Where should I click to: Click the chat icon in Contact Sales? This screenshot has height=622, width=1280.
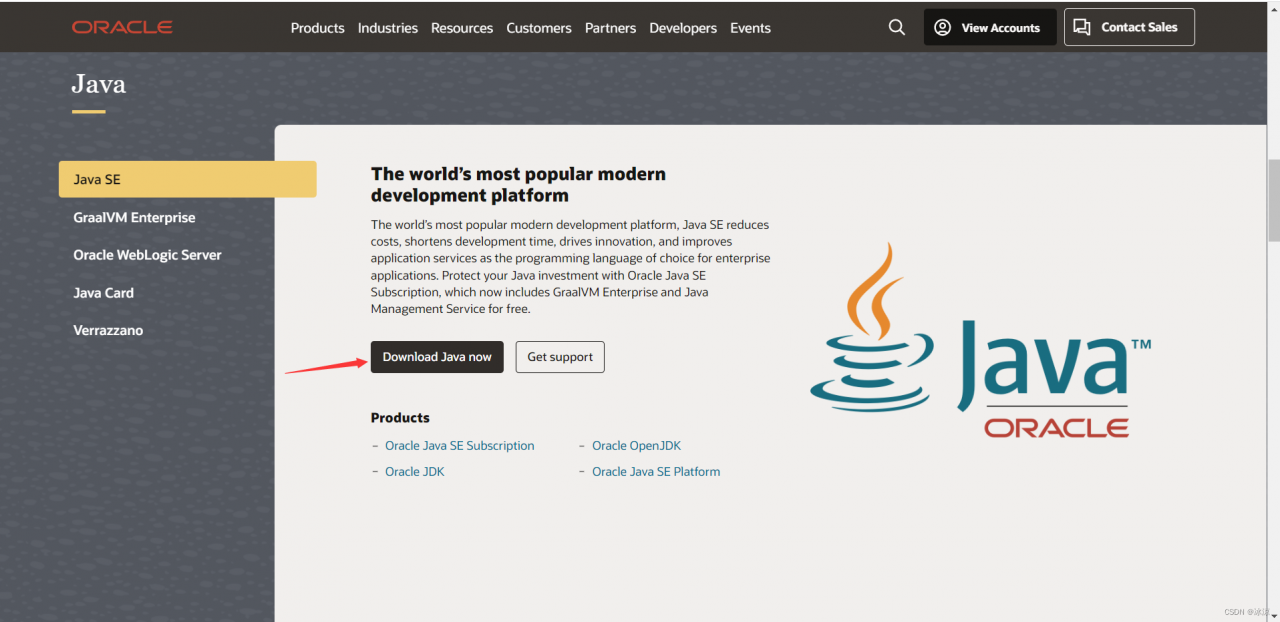1082,27
